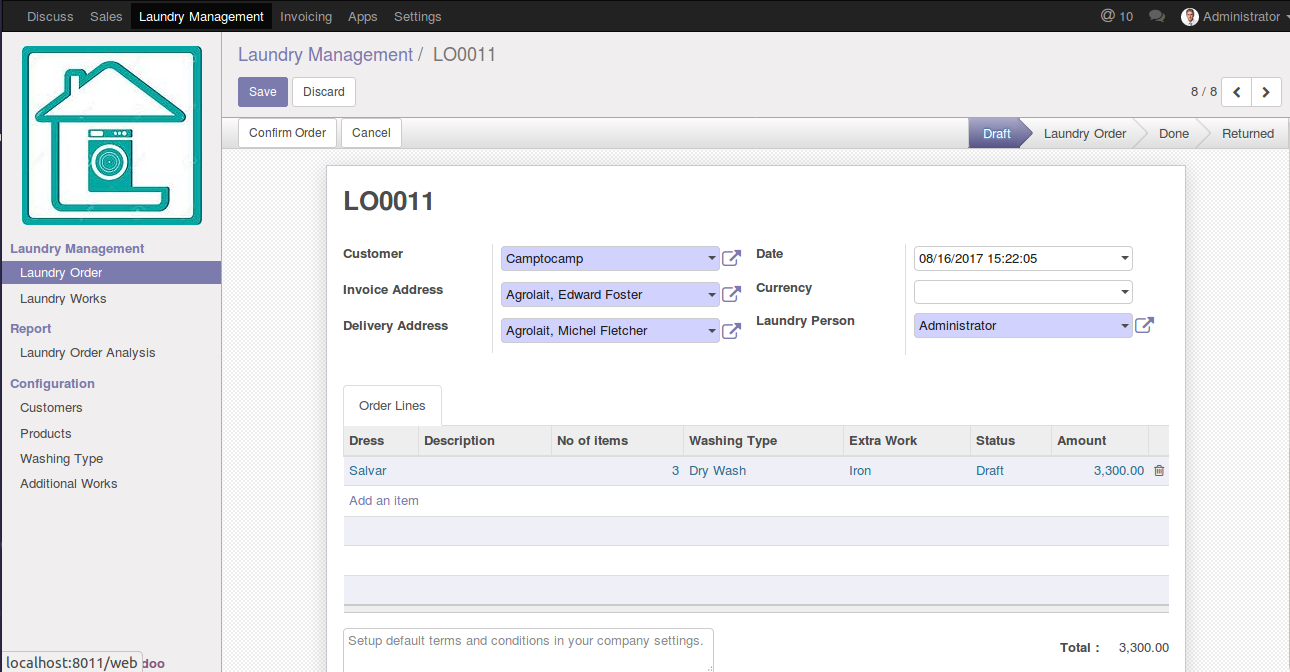1290x672 pixels.
Task: Open Invoice Address external link icon
Action: [x=731, y=294]
